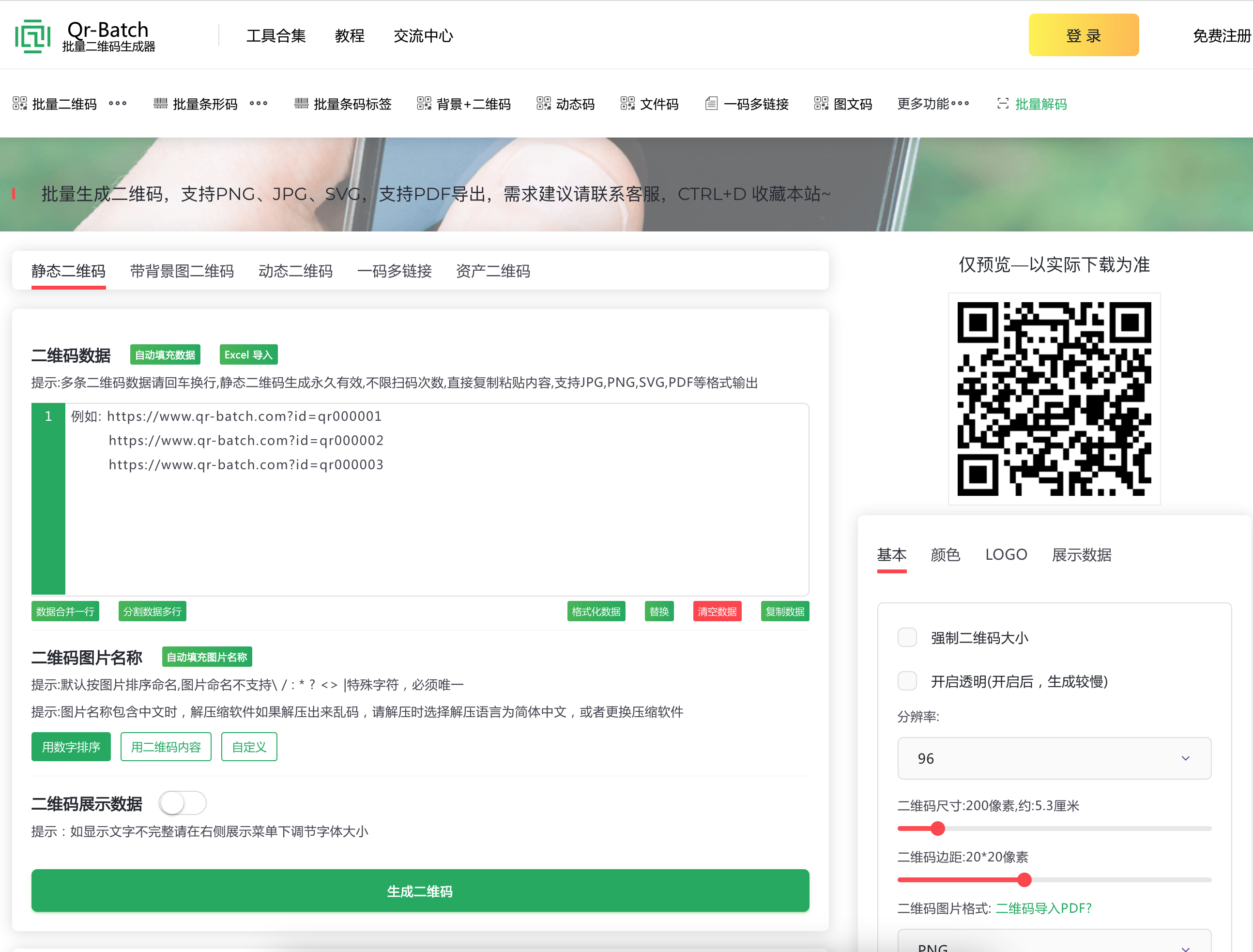Switch to the 动态二维码 tab
1253x952 pixels.
(295, 272)
